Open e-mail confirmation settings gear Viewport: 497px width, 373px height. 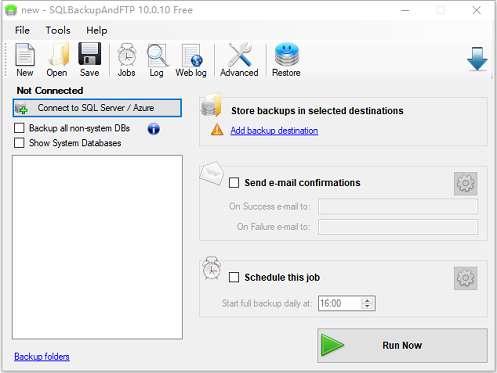(466, 184)
